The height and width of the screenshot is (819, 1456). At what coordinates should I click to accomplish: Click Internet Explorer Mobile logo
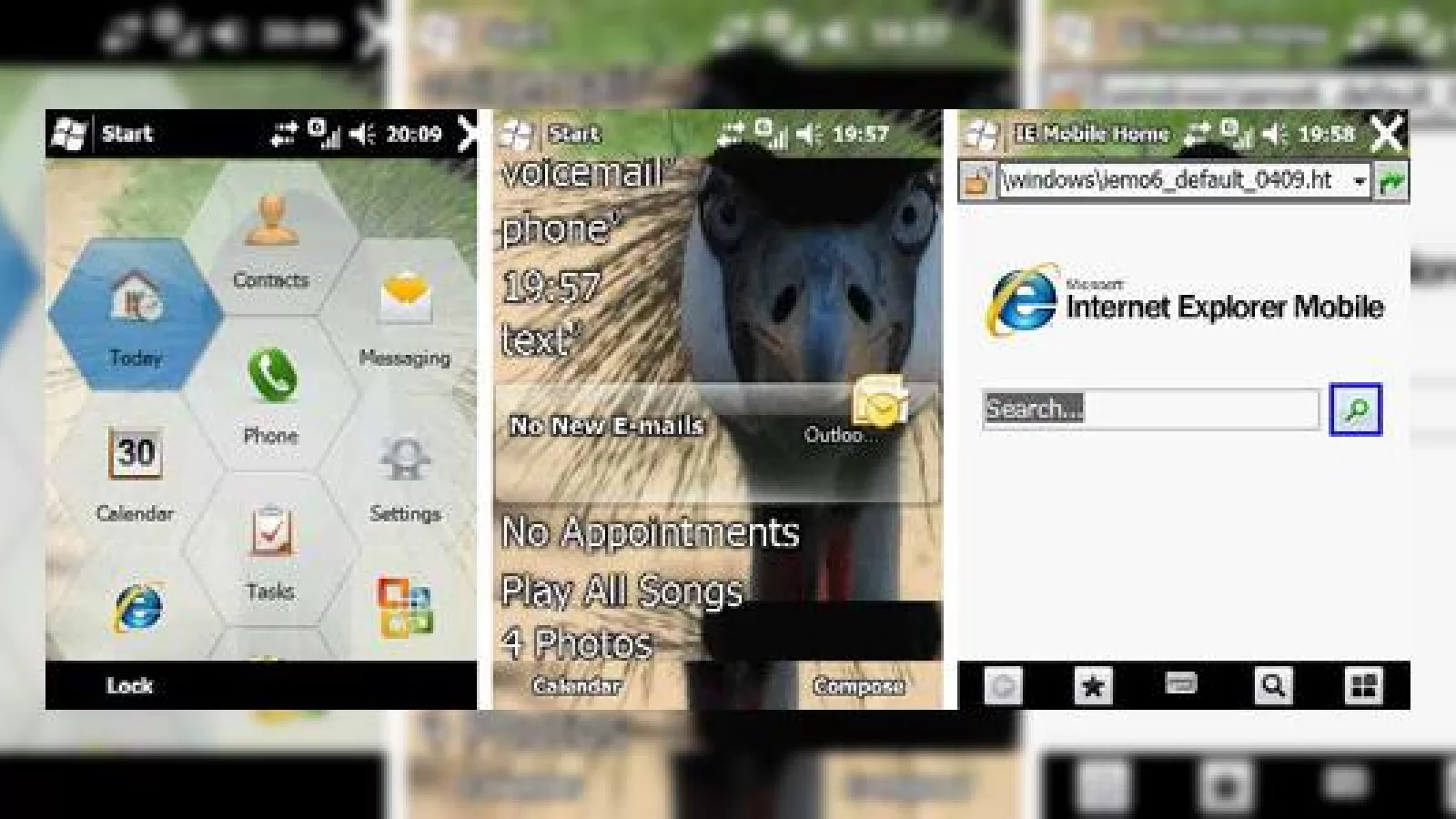1185,300
